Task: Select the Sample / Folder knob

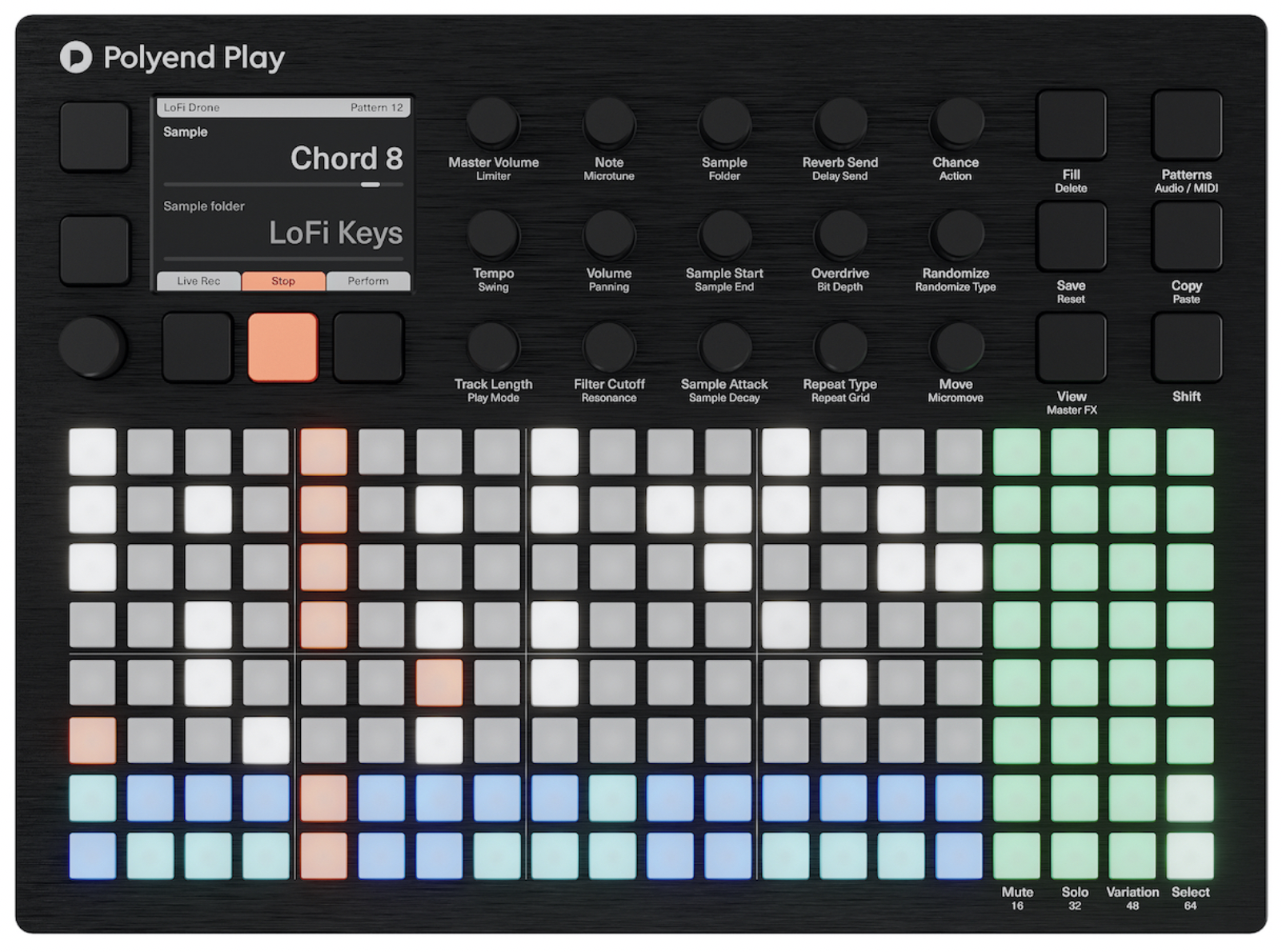Action: (x=724, y=124)
